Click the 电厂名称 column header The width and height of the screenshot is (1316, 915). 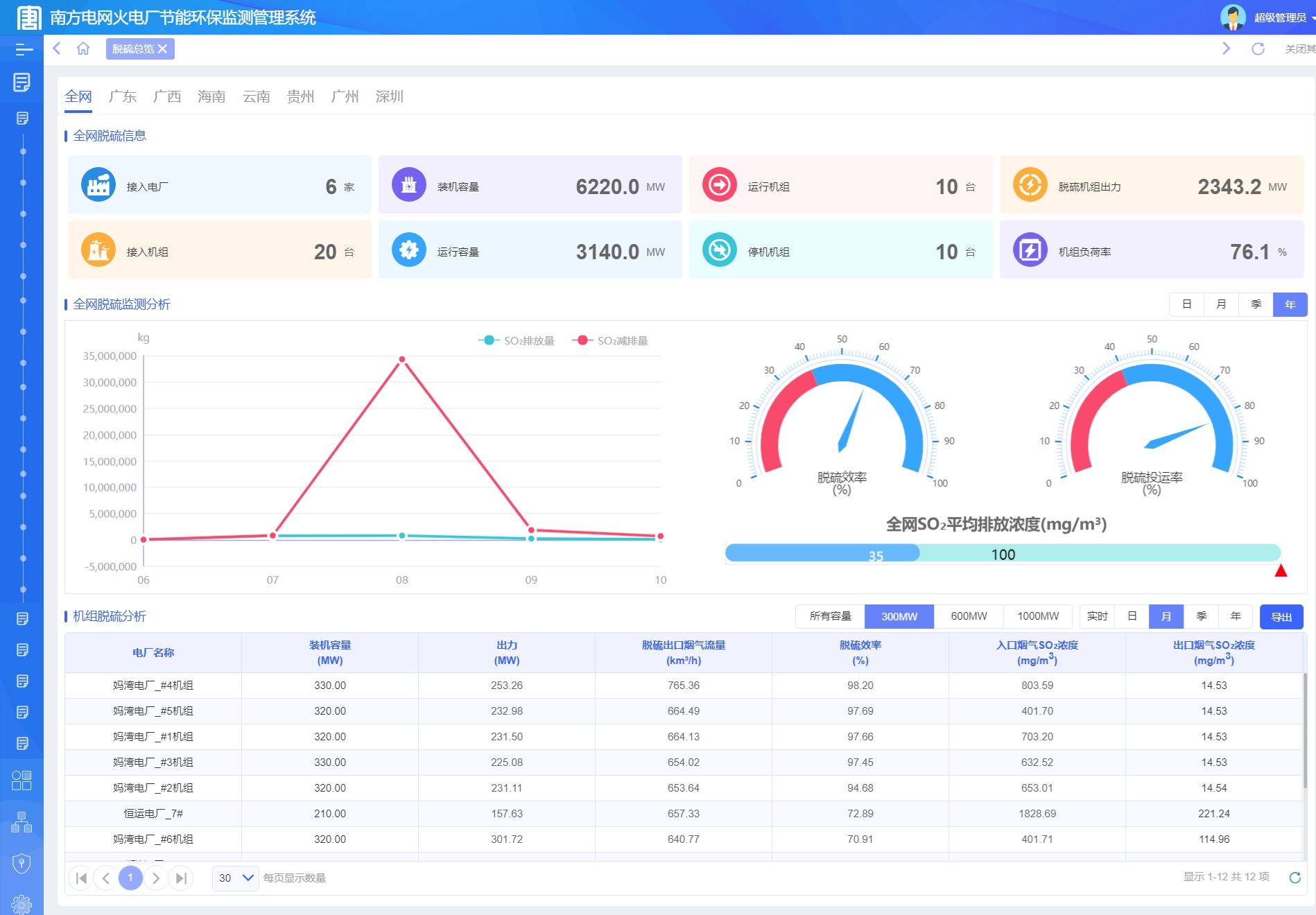click(153, 652)
